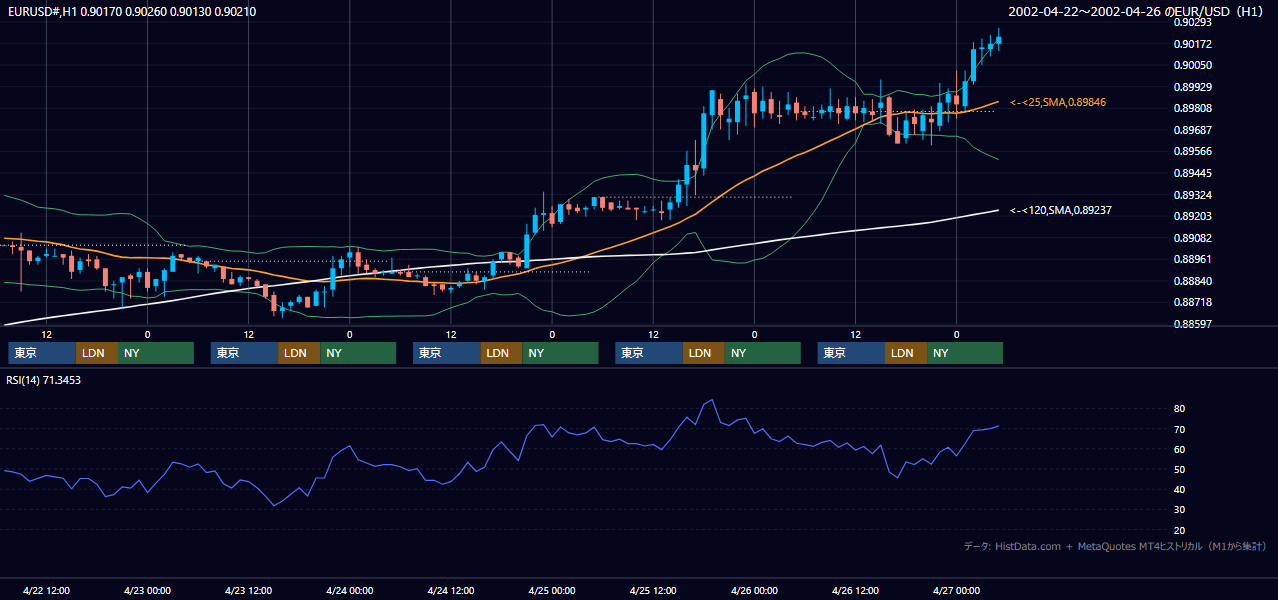This screenshot has width=1278, height=600.
Task: Select the 25 SMA label reading 0.89846
Action: [x=1058, y=102]
